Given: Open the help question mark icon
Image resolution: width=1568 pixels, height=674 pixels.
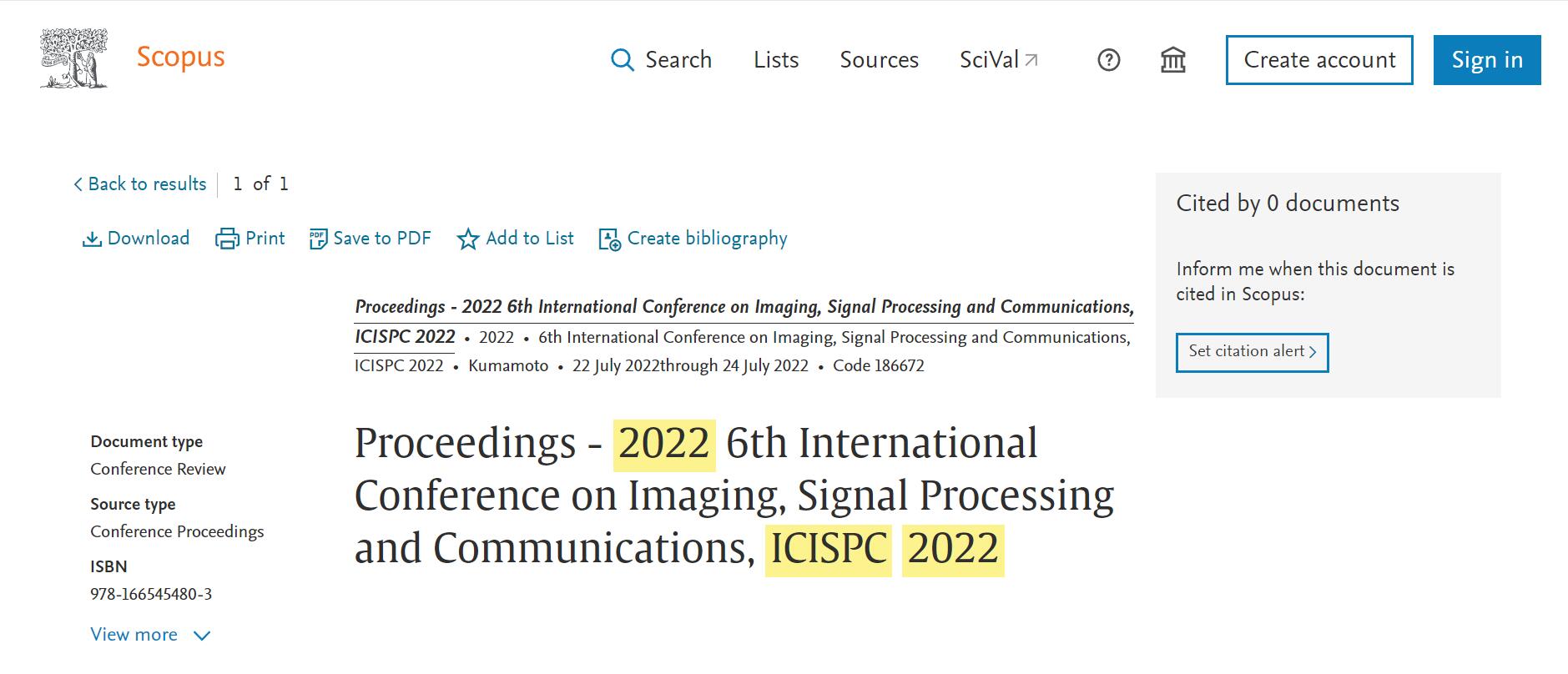Looking at the screenshot, I should [x=1108, y=60].
